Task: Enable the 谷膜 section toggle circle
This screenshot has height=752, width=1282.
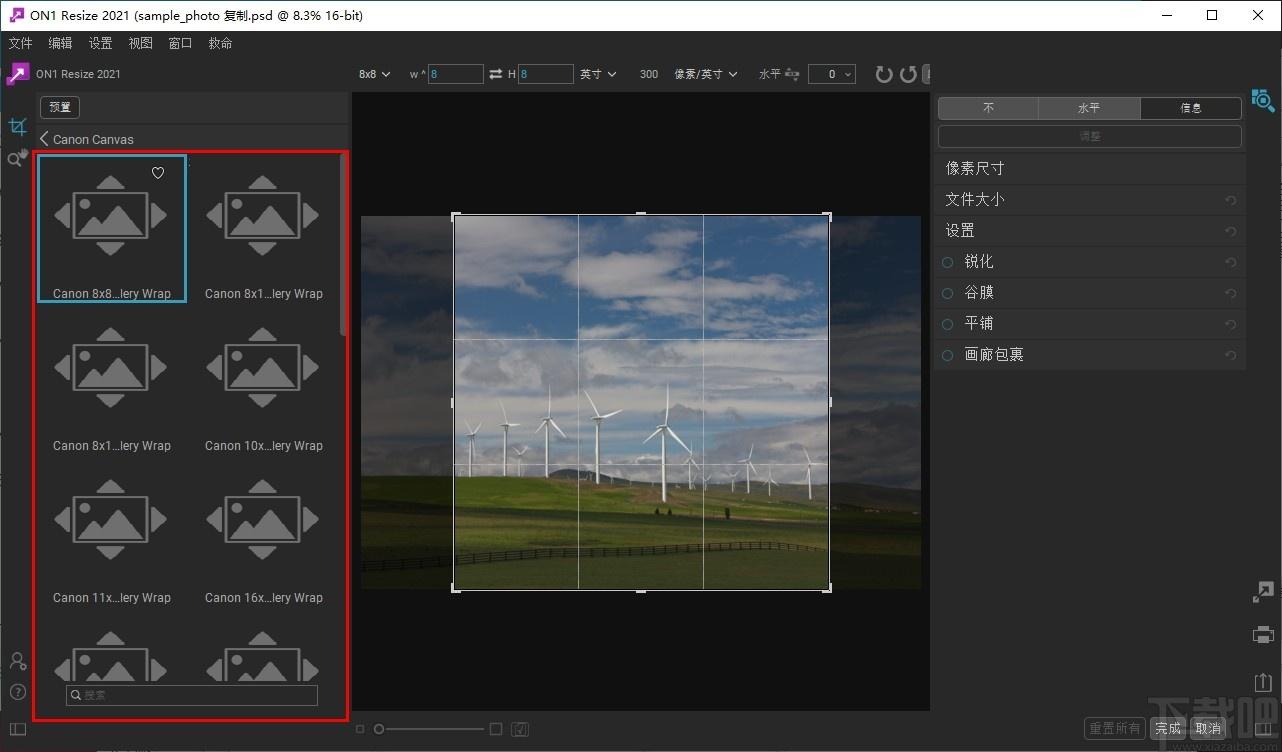Action: [947, 293]
